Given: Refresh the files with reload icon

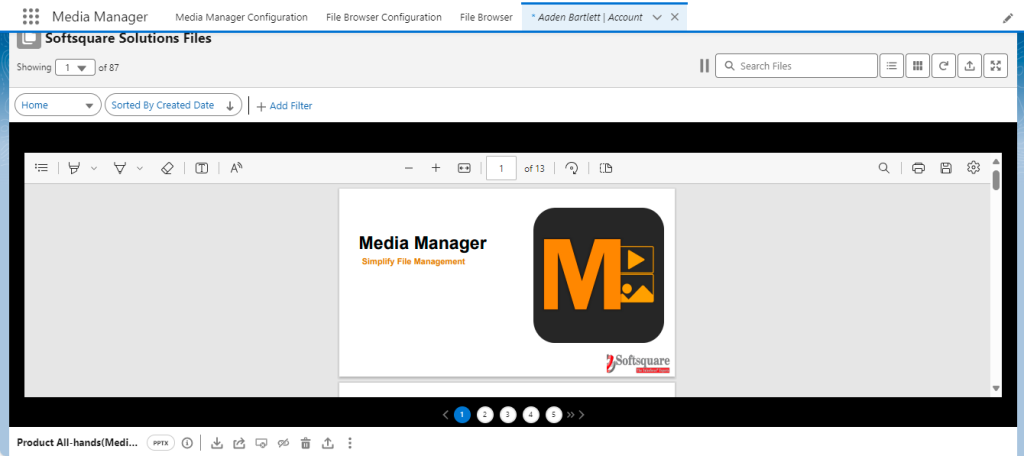Looking at the screenshot, I should point(944,65).
